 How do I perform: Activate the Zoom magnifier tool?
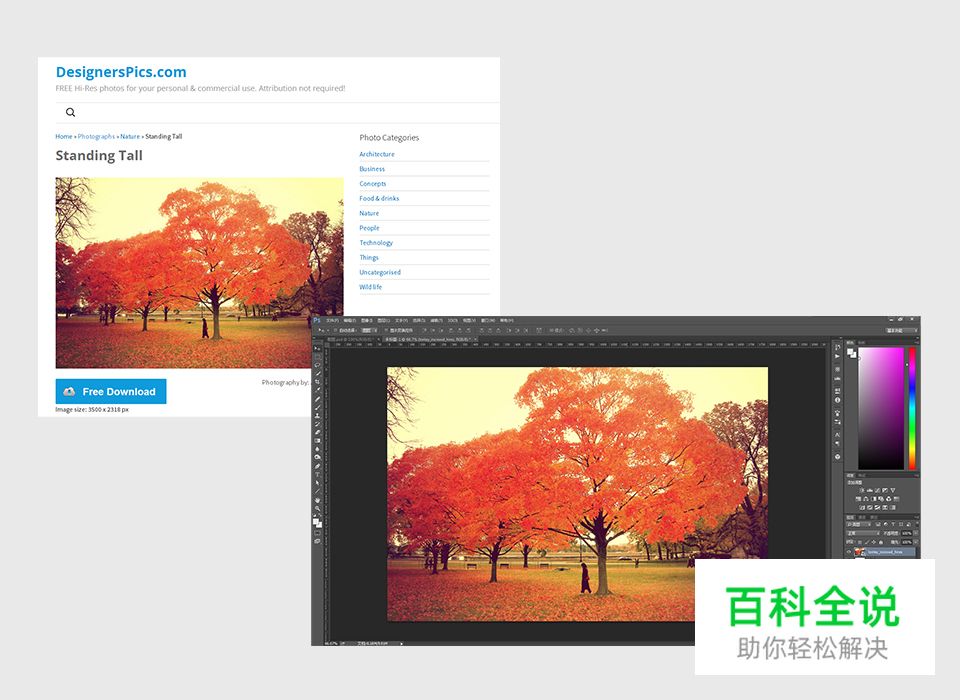(318, 509)
